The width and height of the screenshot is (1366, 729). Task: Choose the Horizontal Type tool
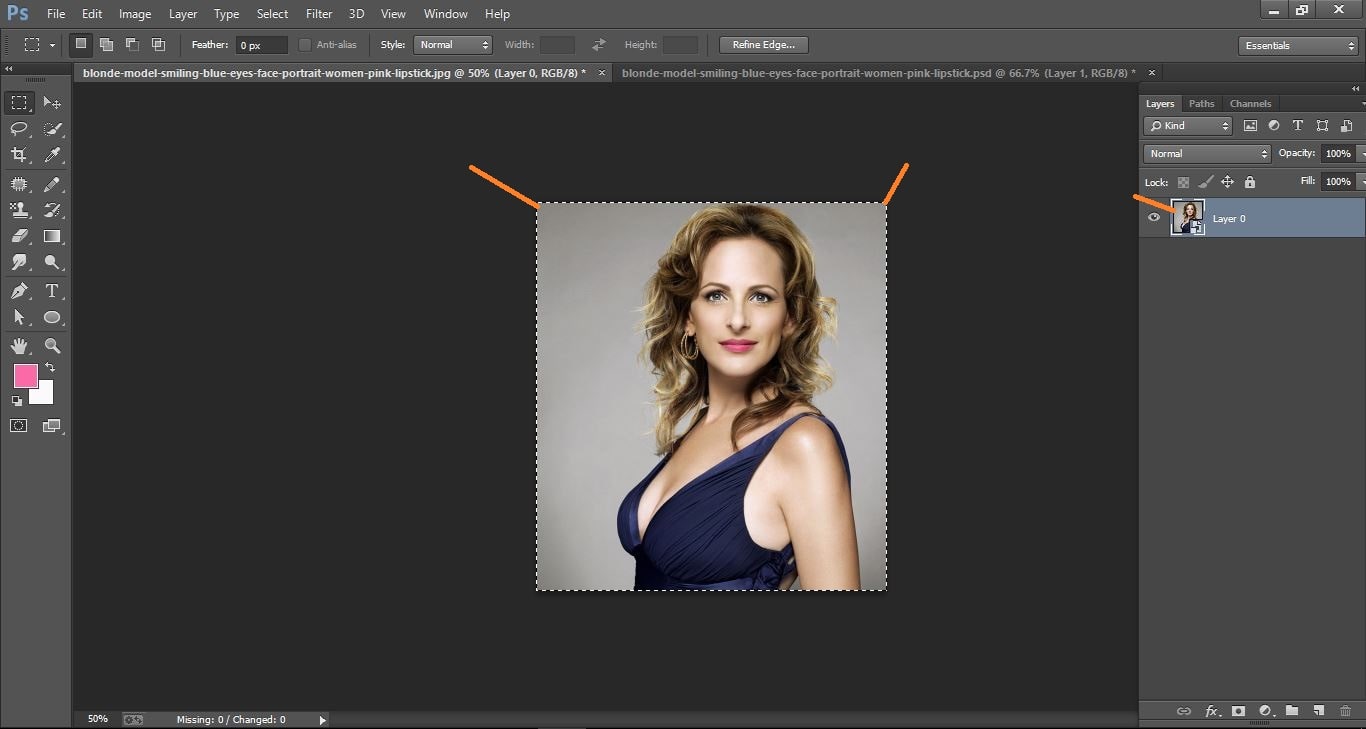[x=52, y=291]
